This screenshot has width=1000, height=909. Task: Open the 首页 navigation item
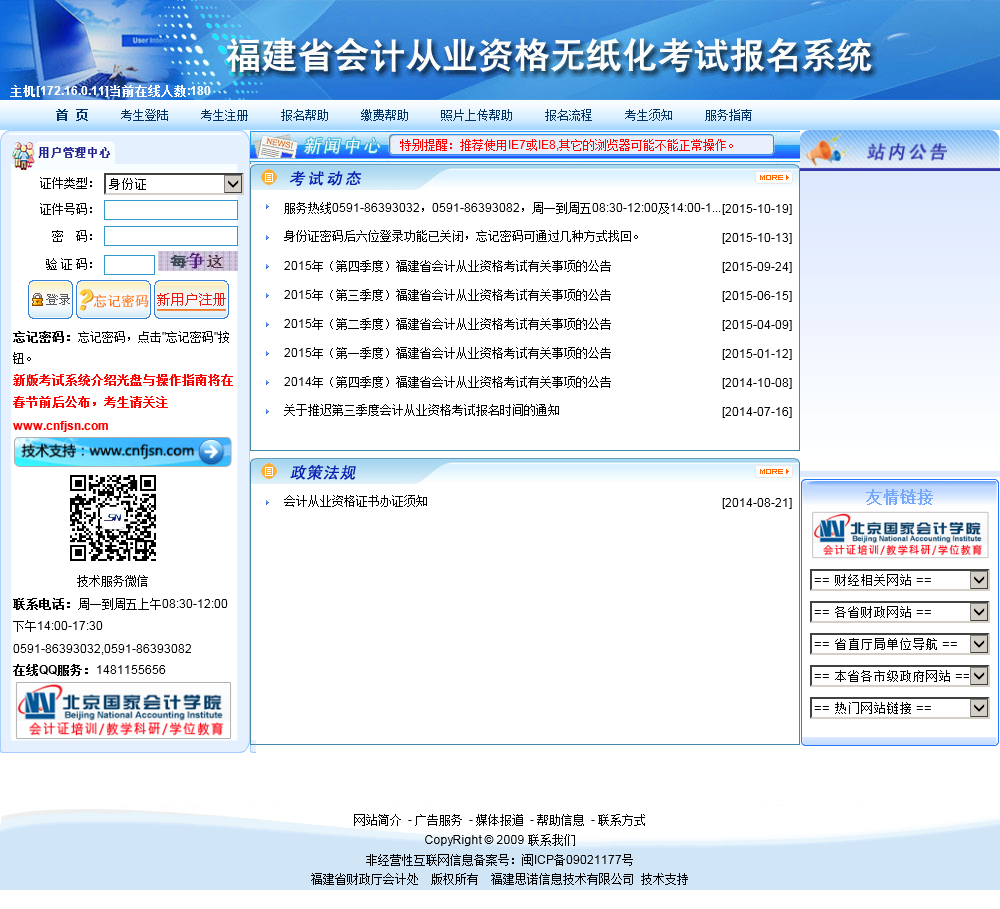pyautogui.click(x=71, y=115)
